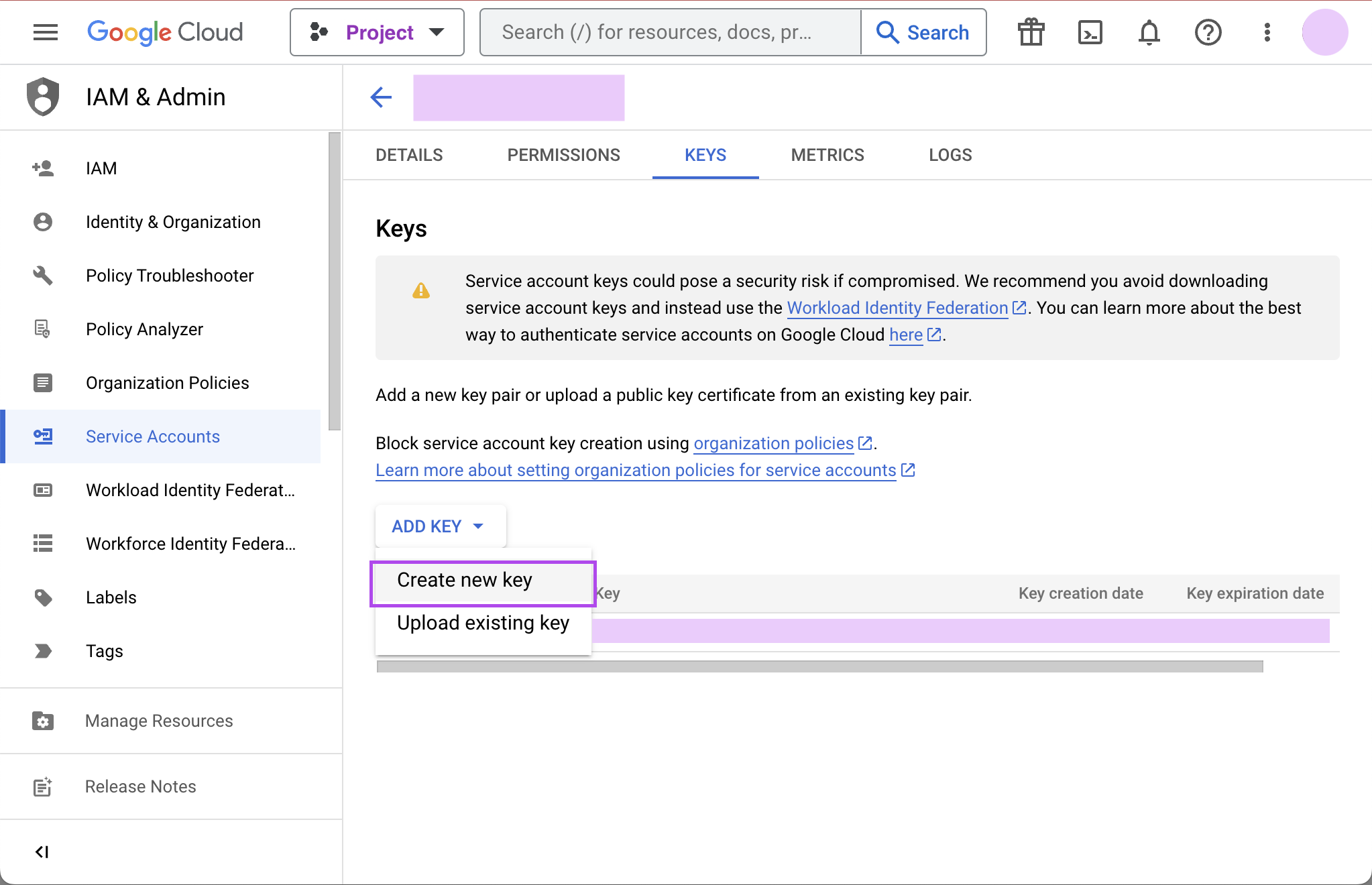1372x885 pixels.
Task: Expand the hamburger navigation menu
Action: [x=45, y=32]
